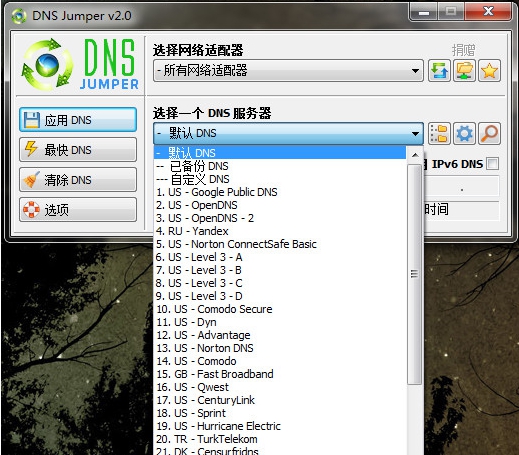Select 已备份 DNS from the list

pyautogui.click(x=280, y=166)
